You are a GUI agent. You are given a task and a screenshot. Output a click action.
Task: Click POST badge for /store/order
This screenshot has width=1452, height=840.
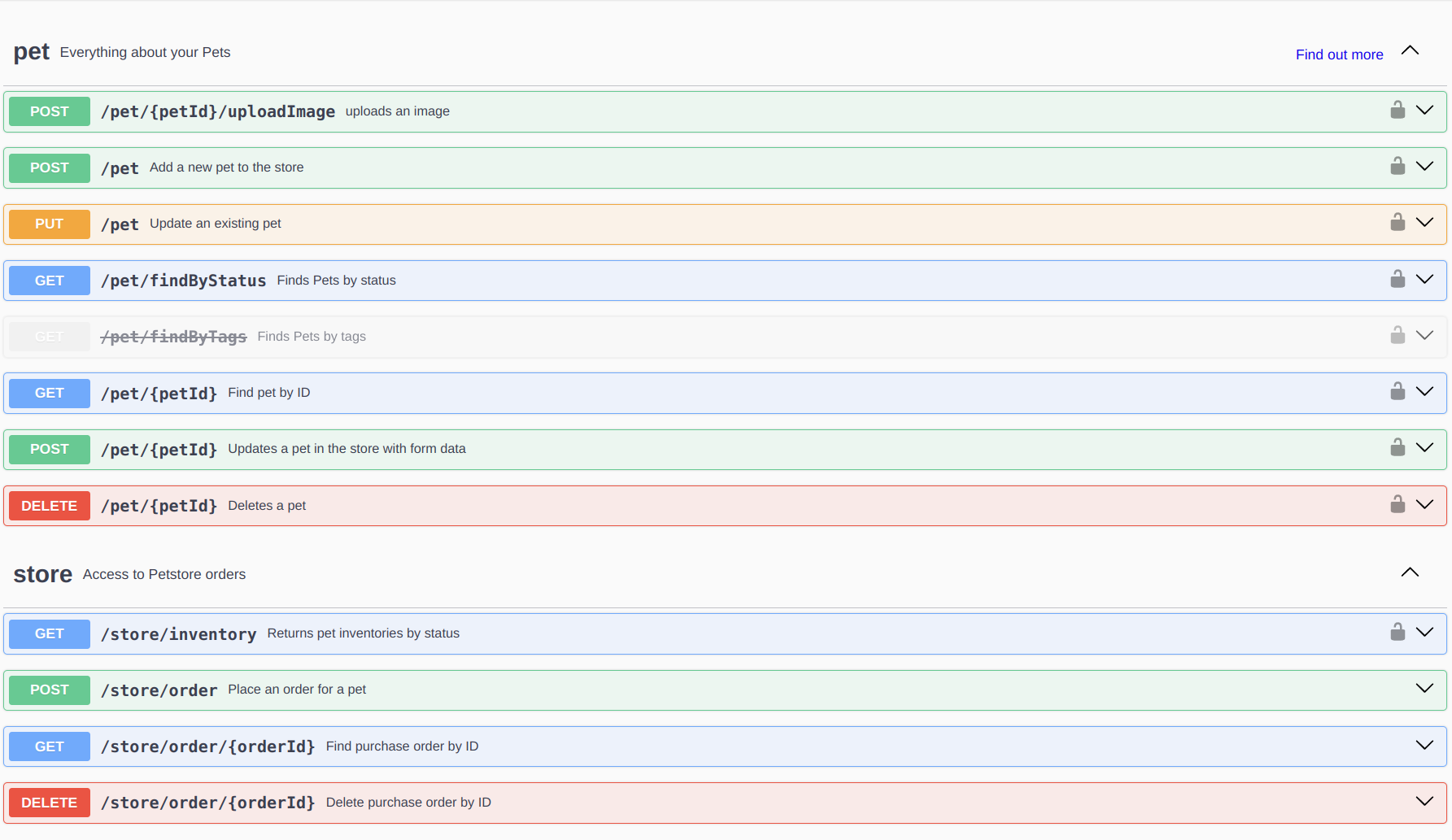point(50,690)
